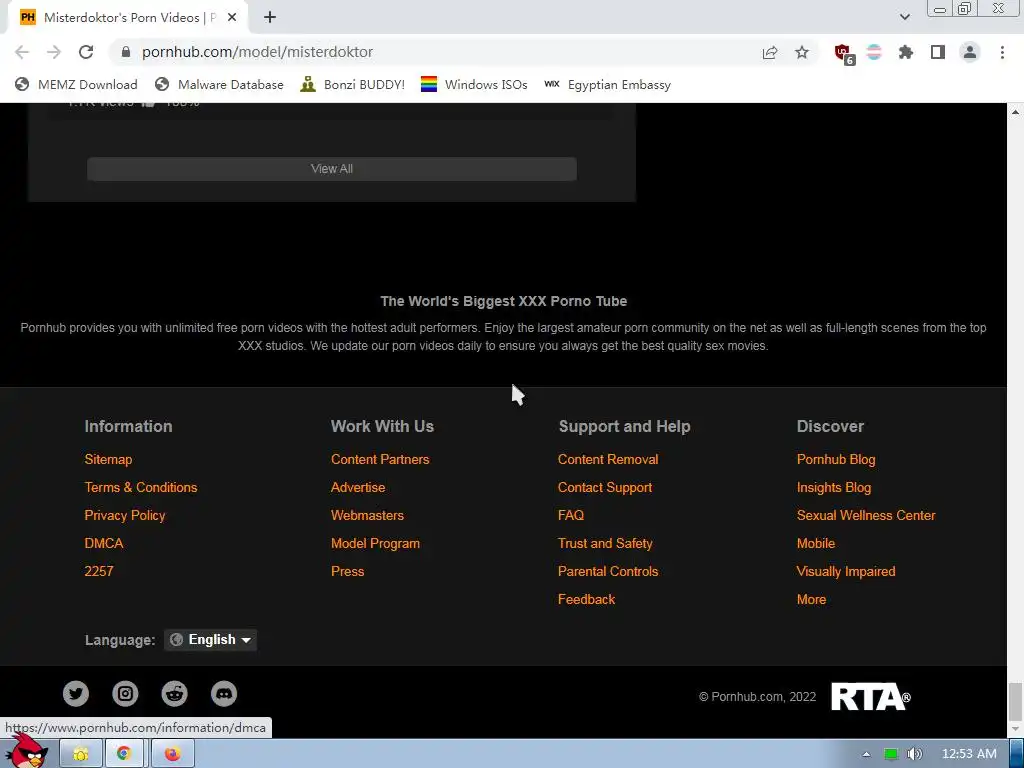Open the Extensions puzzle-piece menu
This screenshot has height=768, width=1024.
[x=906, y=52]
